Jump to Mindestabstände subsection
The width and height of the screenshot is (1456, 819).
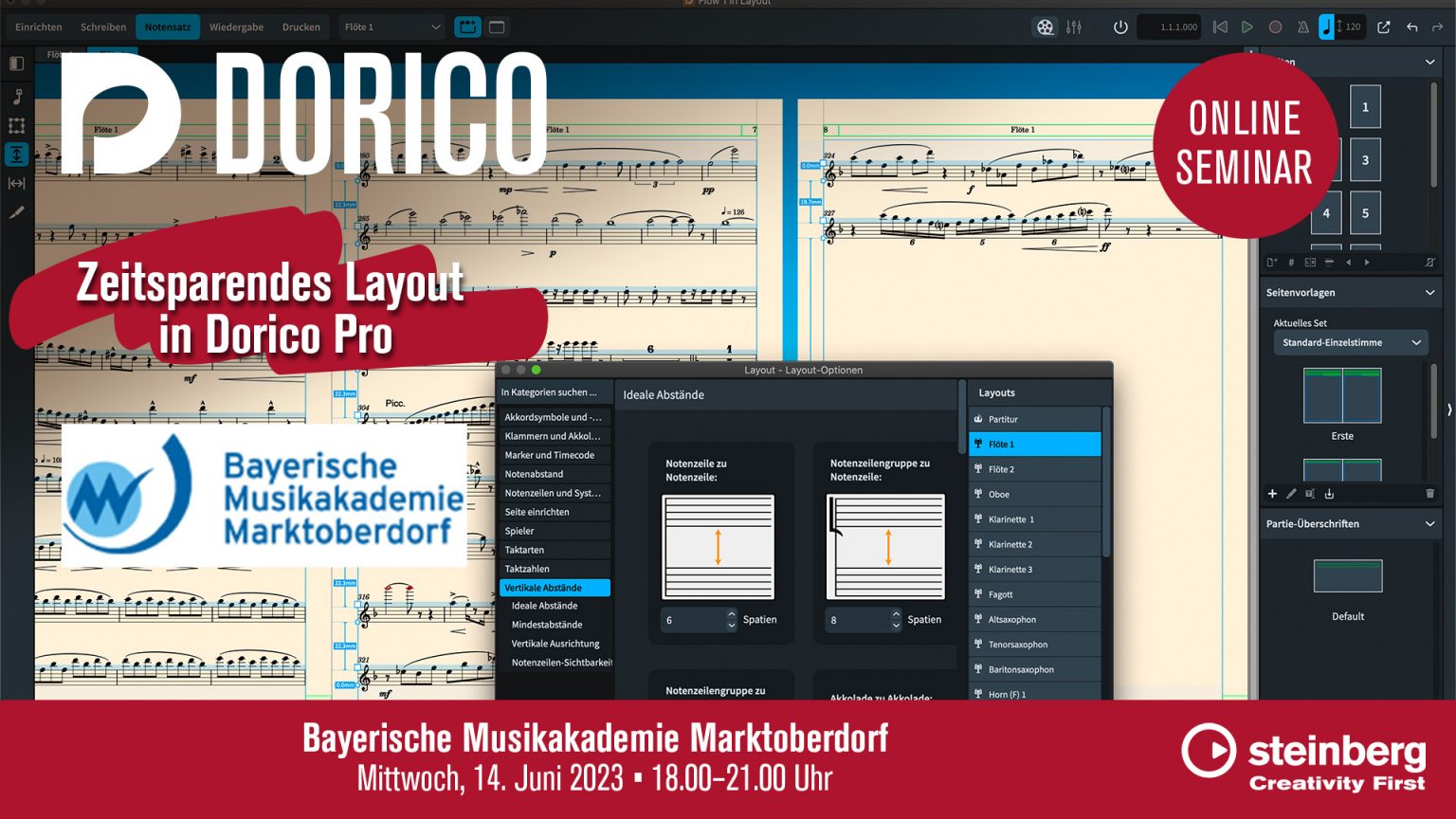point(547,625)
